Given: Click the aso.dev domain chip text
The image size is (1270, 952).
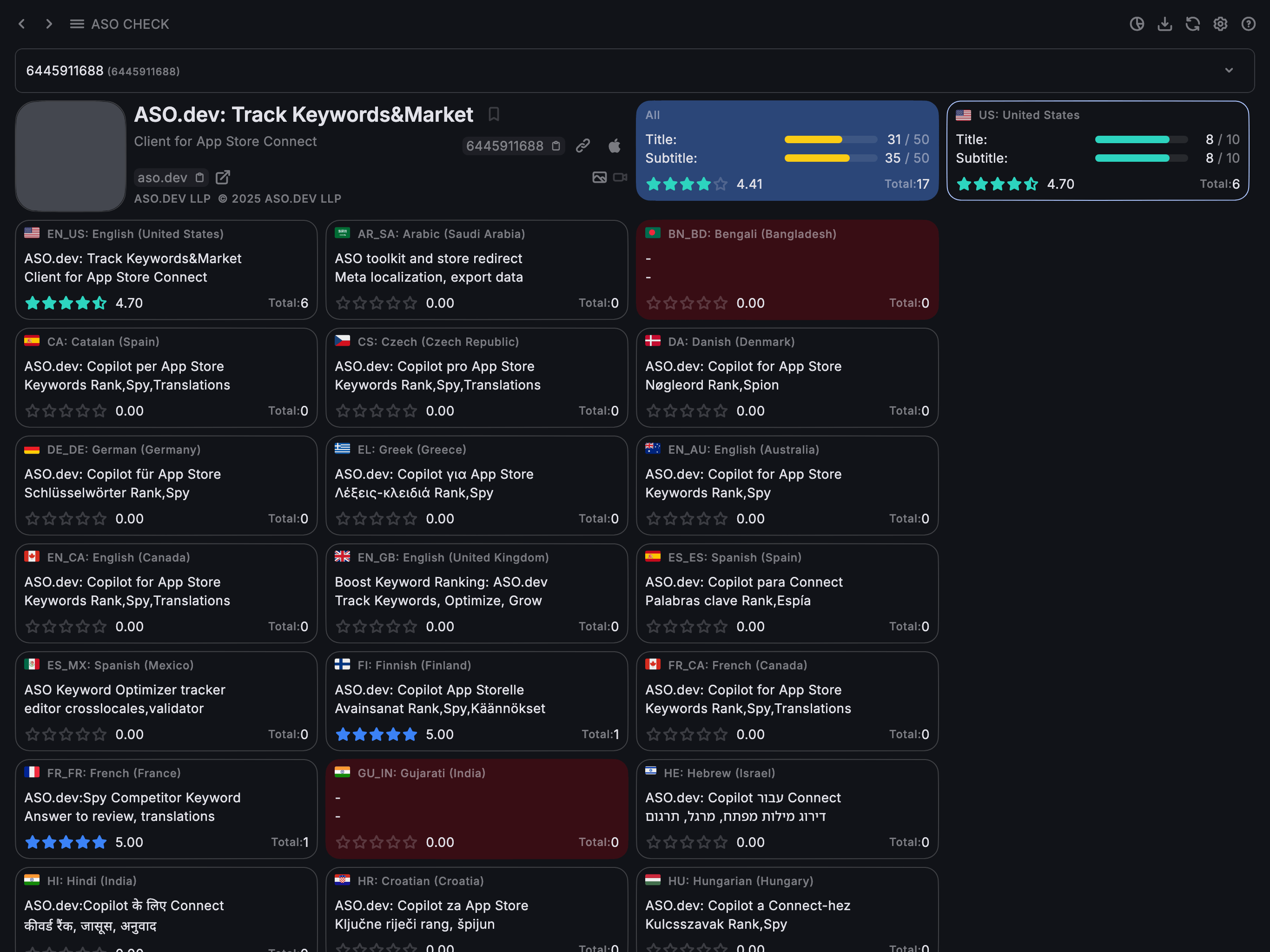Looking at the screenshot, I should click(163, 178).
